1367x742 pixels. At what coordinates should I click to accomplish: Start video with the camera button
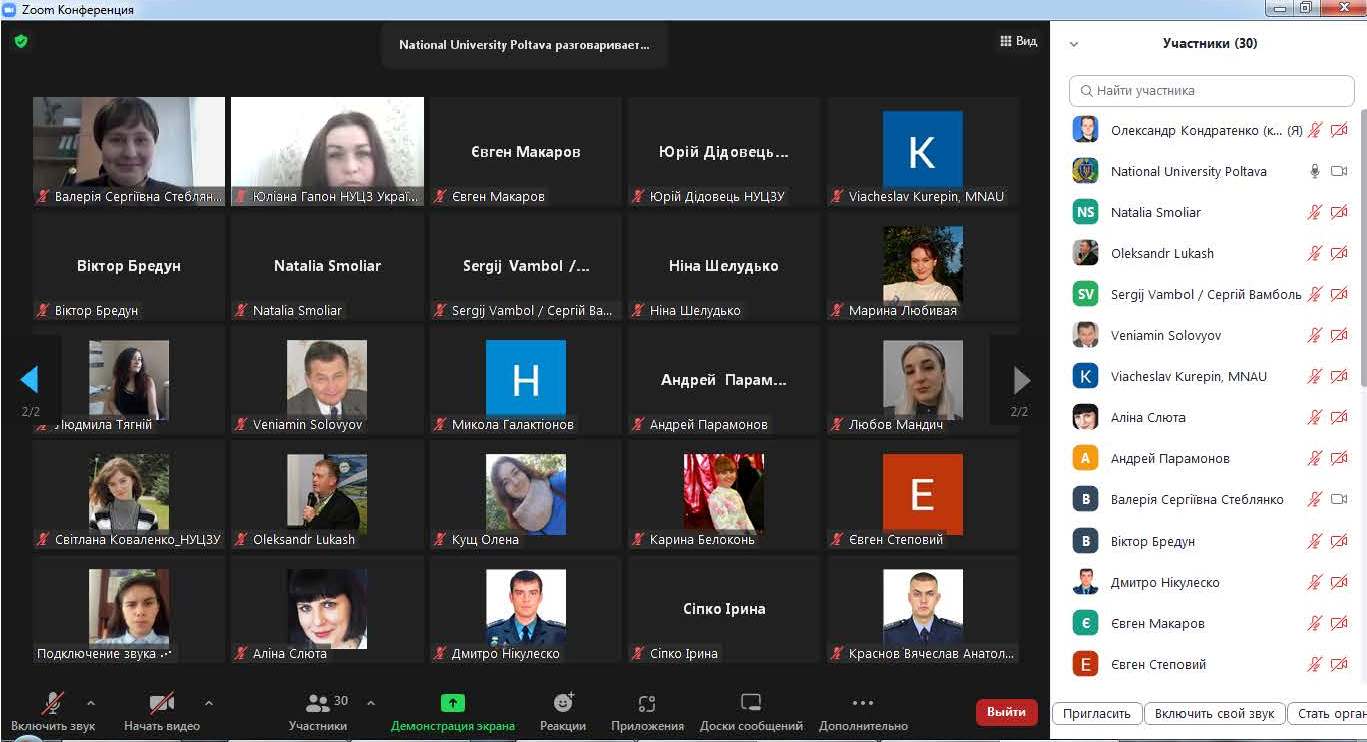click(161, 703)
